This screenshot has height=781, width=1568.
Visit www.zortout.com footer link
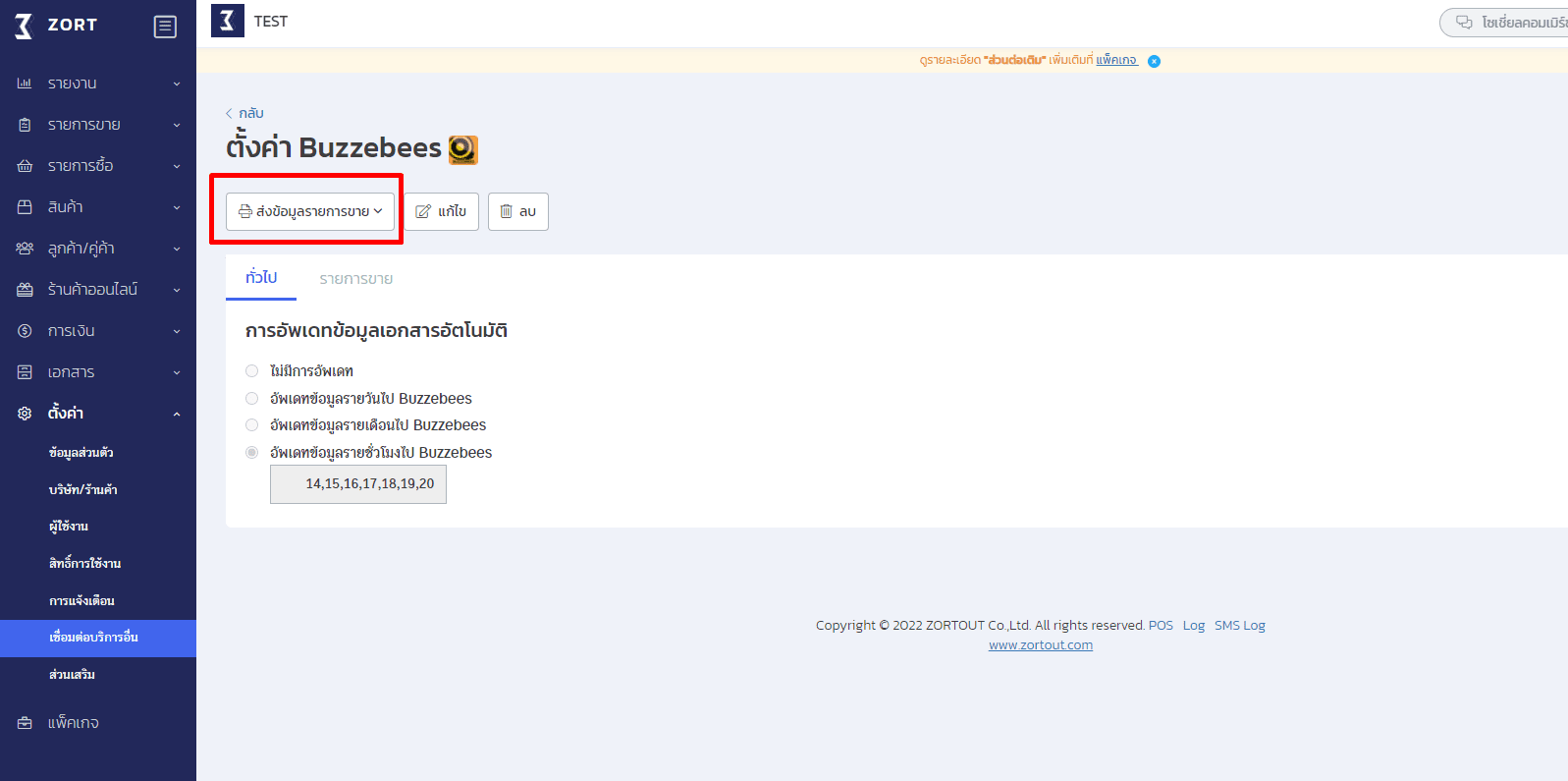1041,645
